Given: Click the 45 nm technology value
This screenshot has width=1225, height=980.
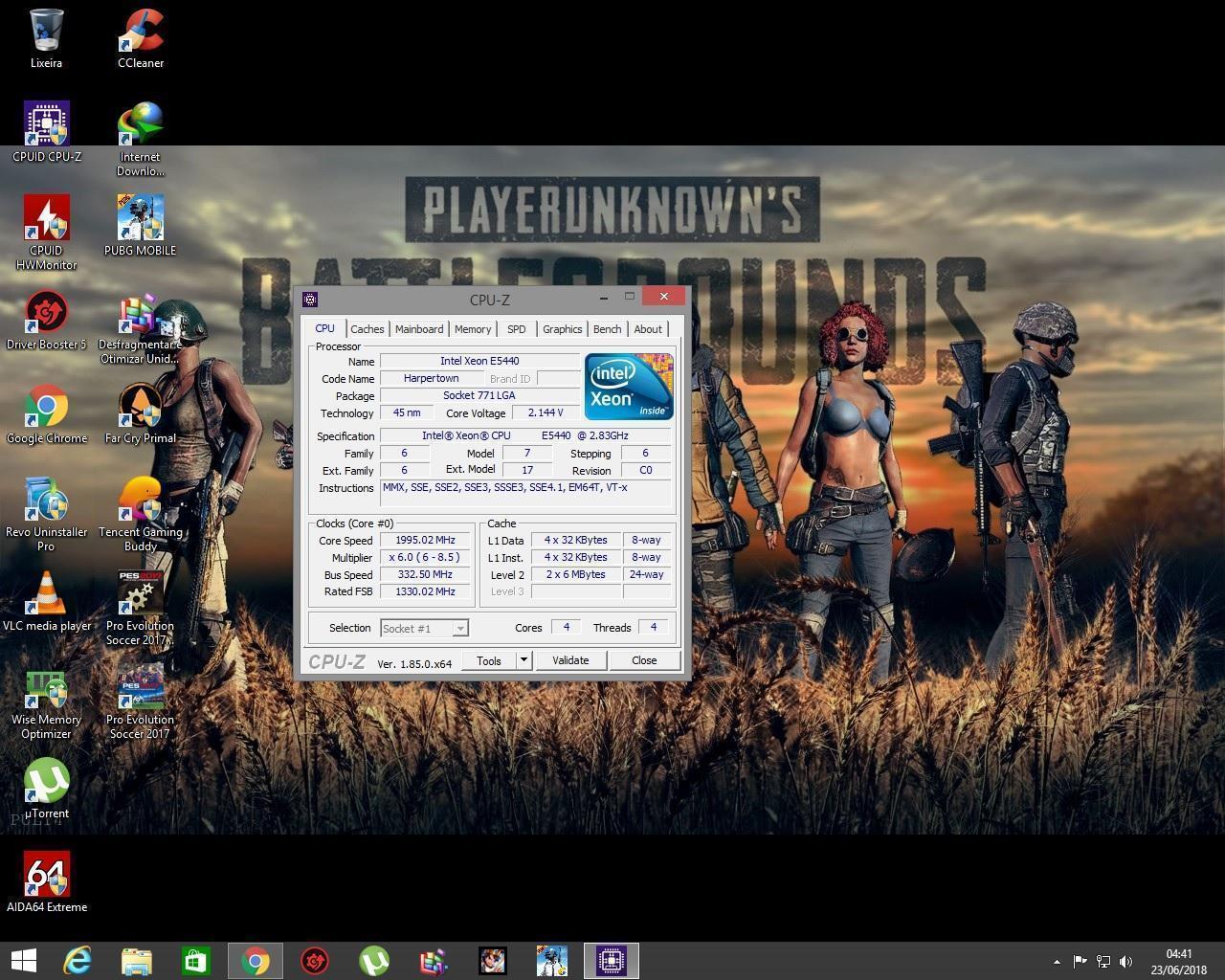Looking at the screenshot, I should [406, 412].
